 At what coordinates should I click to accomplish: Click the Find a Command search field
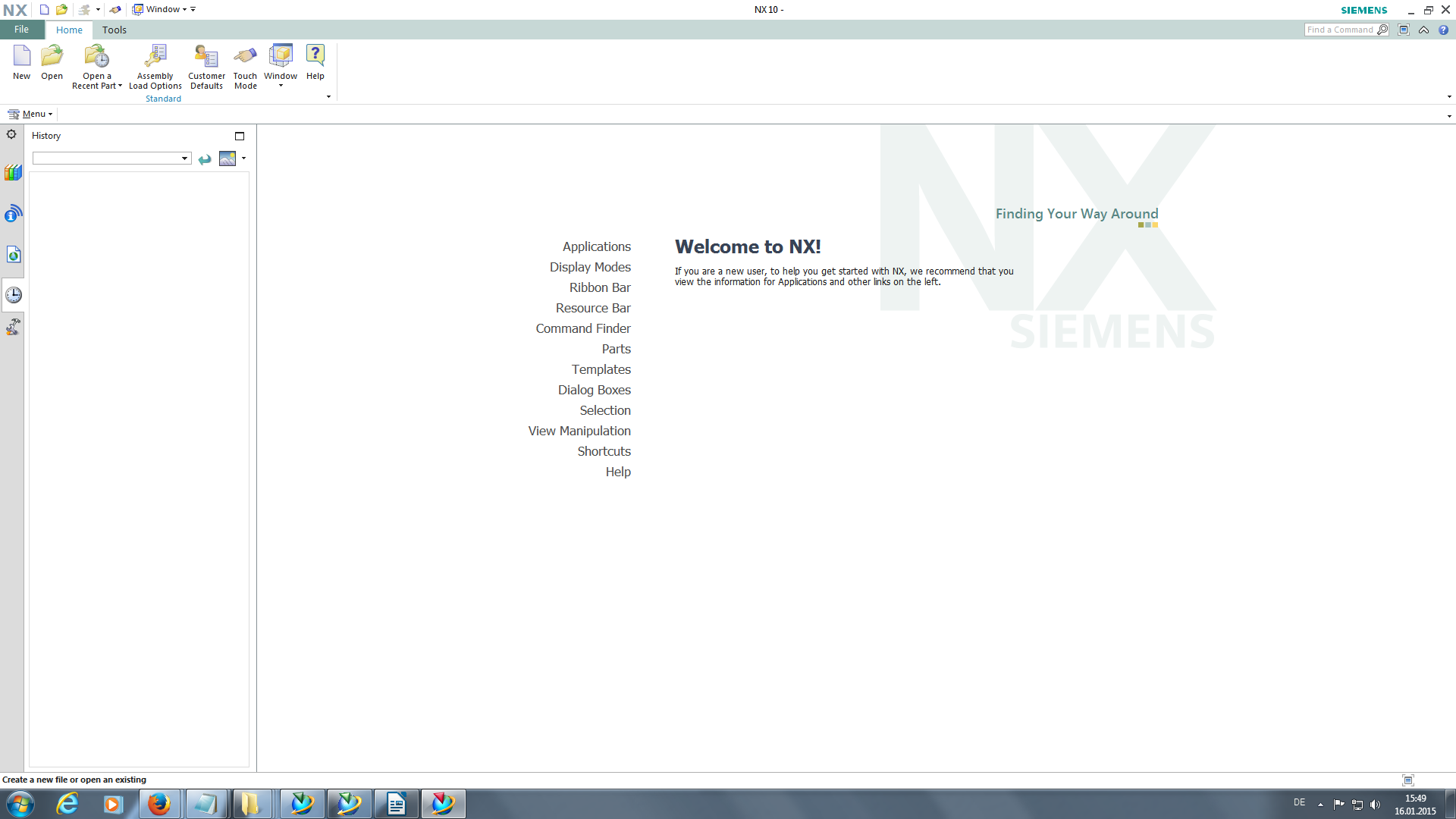pos(1339,30)
